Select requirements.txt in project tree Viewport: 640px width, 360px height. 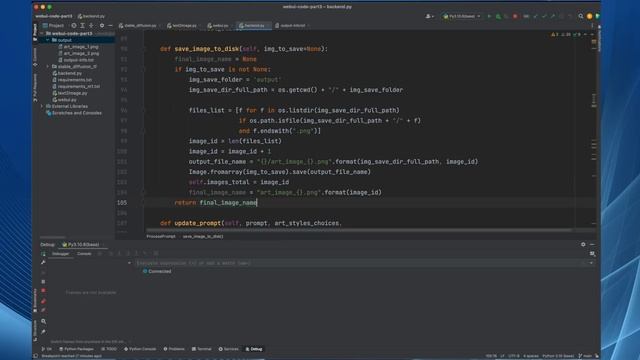click(72, 80)
